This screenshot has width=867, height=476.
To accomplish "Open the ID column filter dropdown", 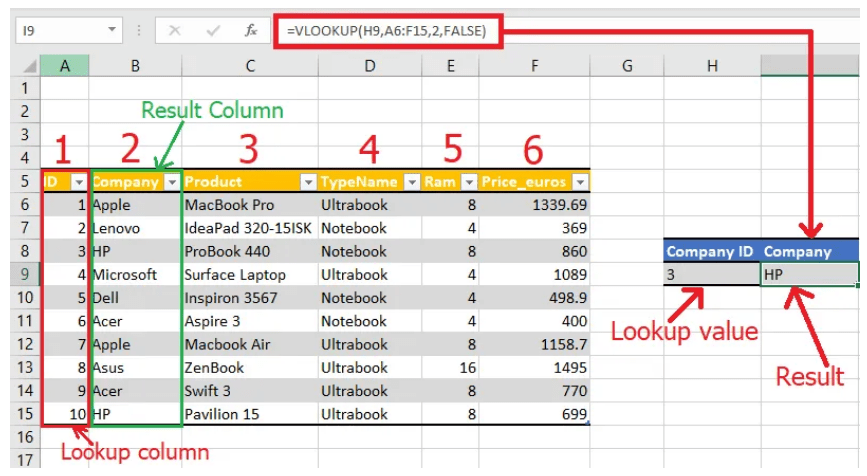I will coord(80,182).
